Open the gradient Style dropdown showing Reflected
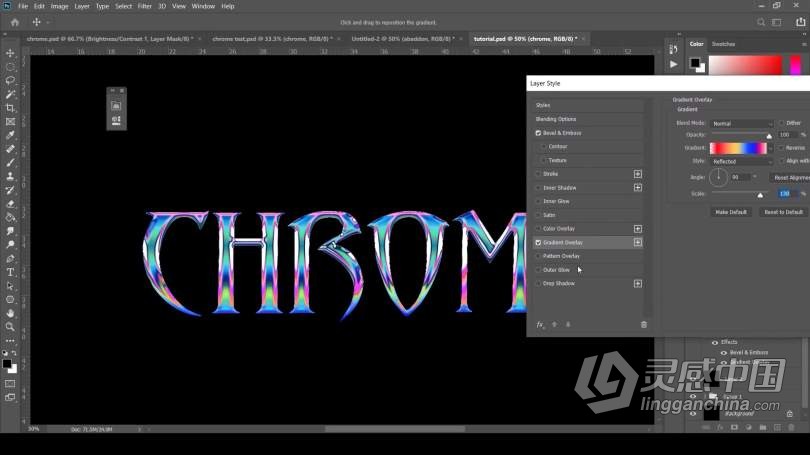The height and width of the screenshot is (455, 810). point(742,160)
